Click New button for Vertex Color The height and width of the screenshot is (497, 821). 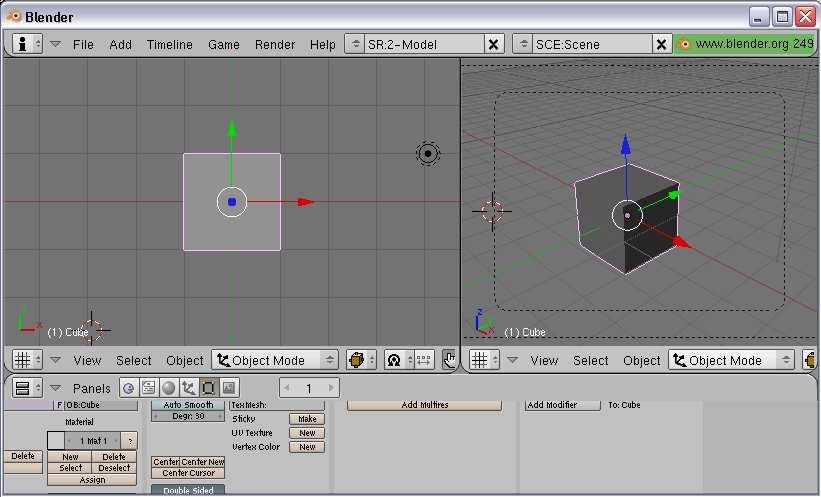click(307, 447)
